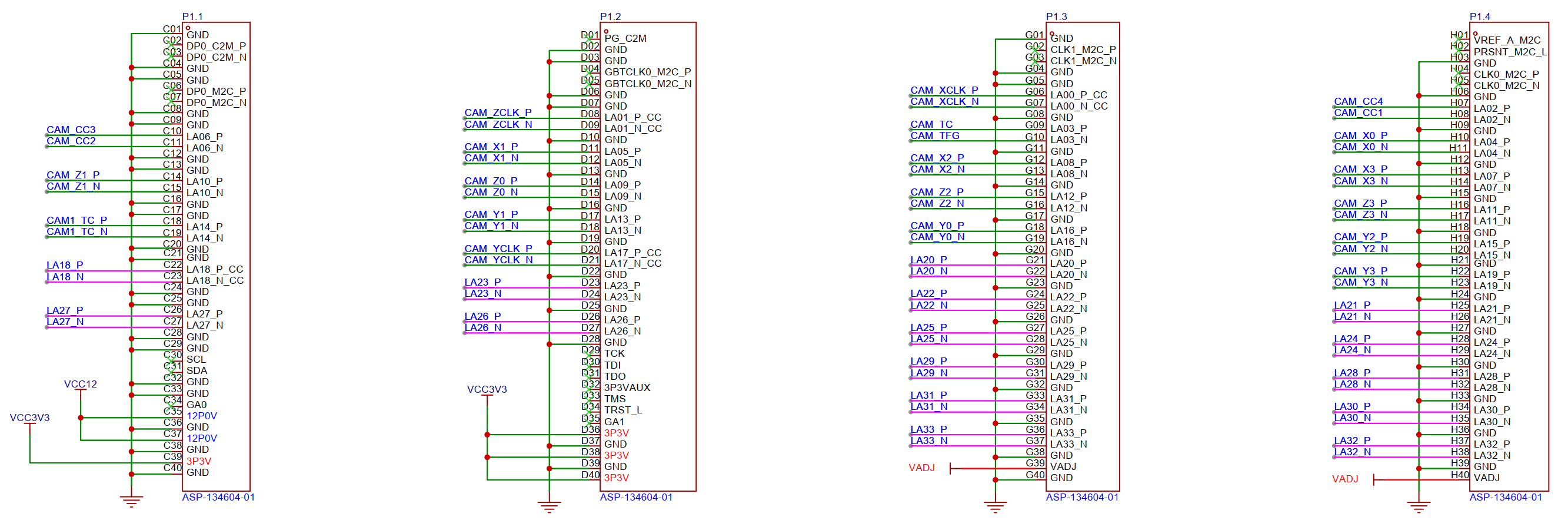Click the CAM_CC2 net label
1568x520 pixels.
pos(71,141)
